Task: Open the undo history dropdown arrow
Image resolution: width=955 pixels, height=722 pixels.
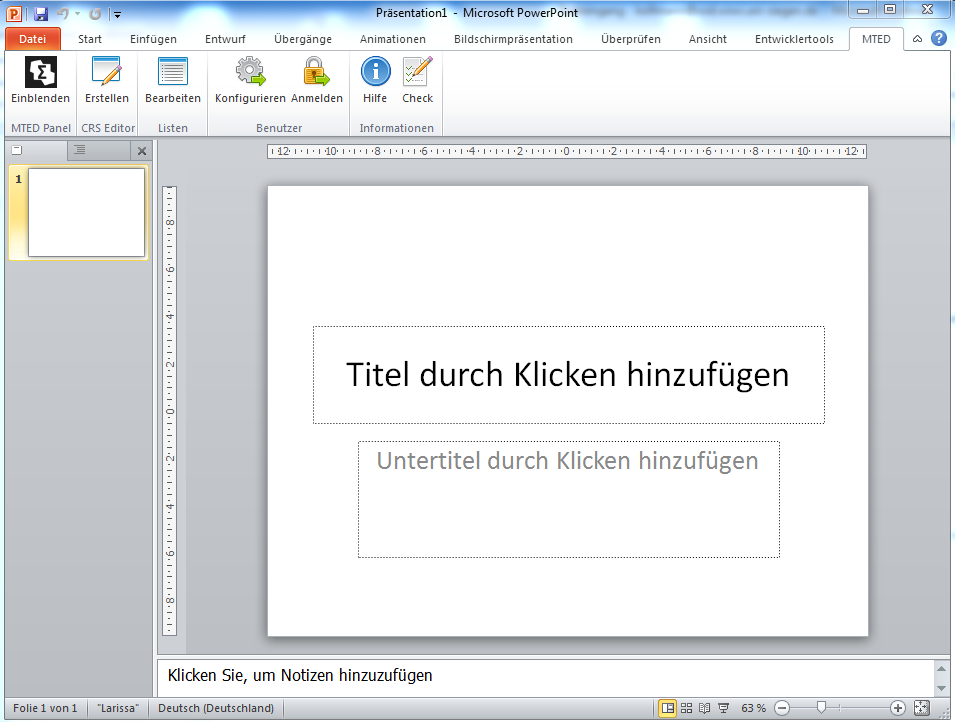Action: point(77,13)
